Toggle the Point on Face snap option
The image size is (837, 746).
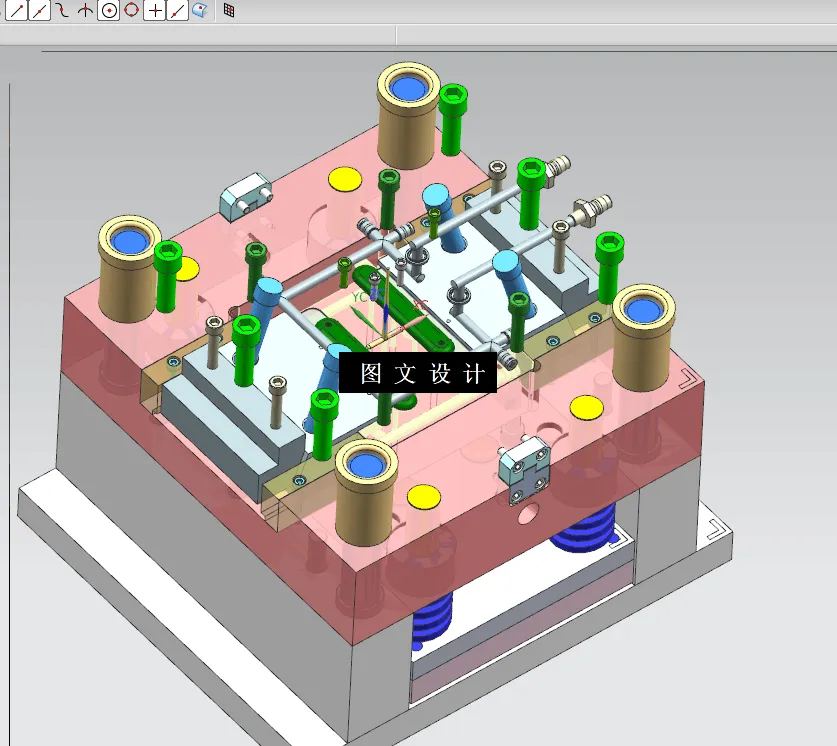(200, 10)
